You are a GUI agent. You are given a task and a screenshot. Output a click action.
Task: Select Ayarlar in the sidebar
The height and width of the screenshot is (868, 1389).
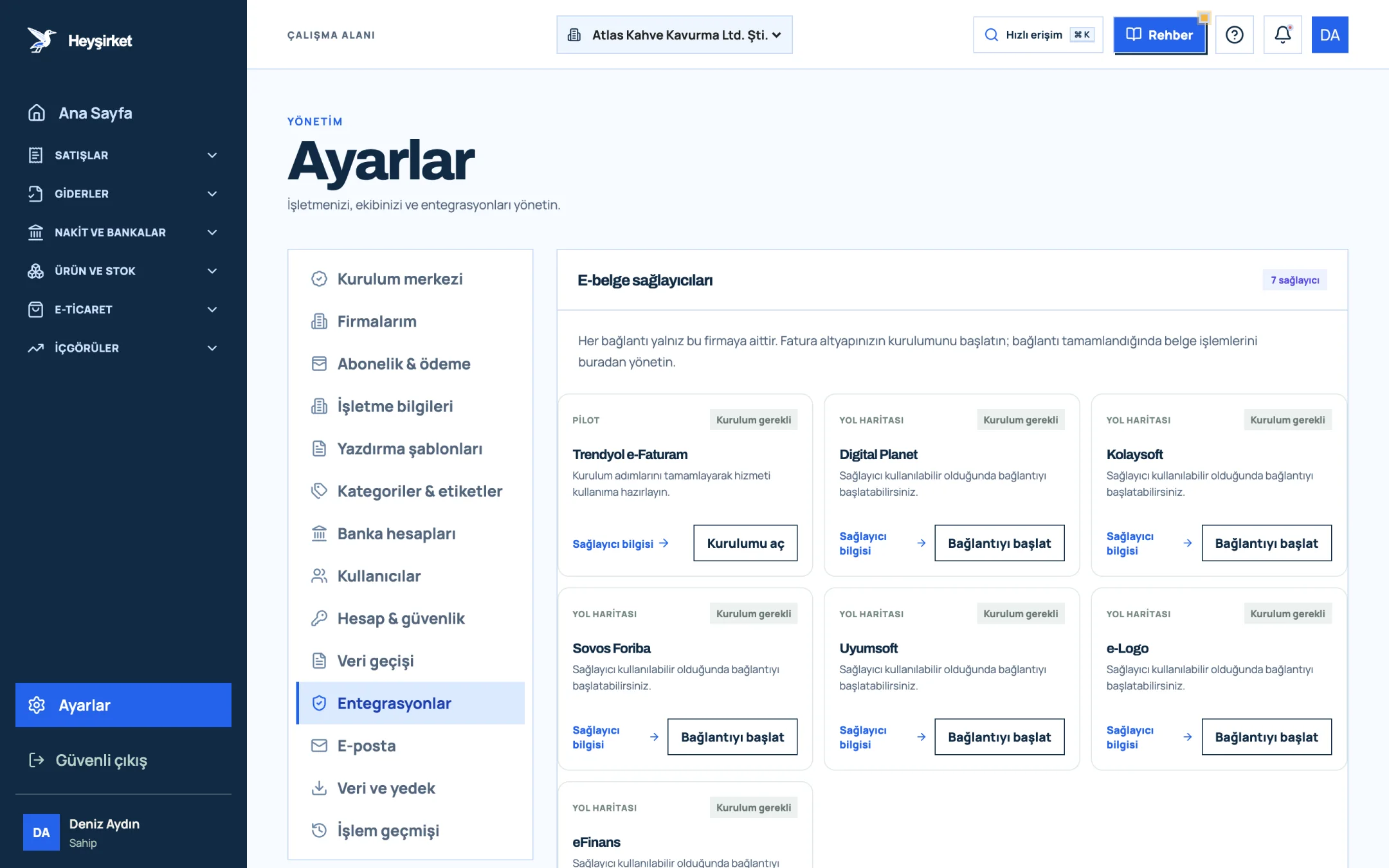click(123, 705)
